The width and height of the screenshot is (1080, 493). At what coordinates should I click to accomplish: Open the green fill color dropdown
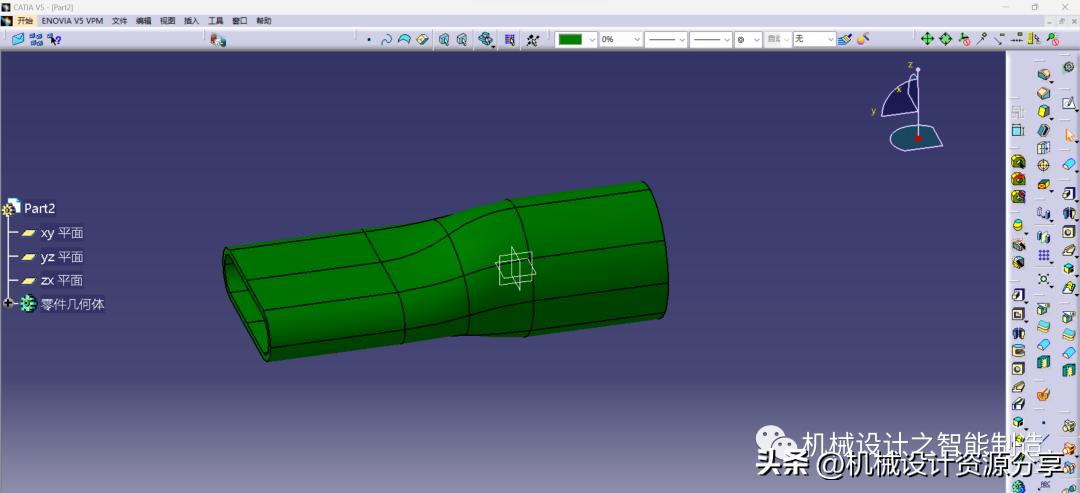tap(592, 39)
